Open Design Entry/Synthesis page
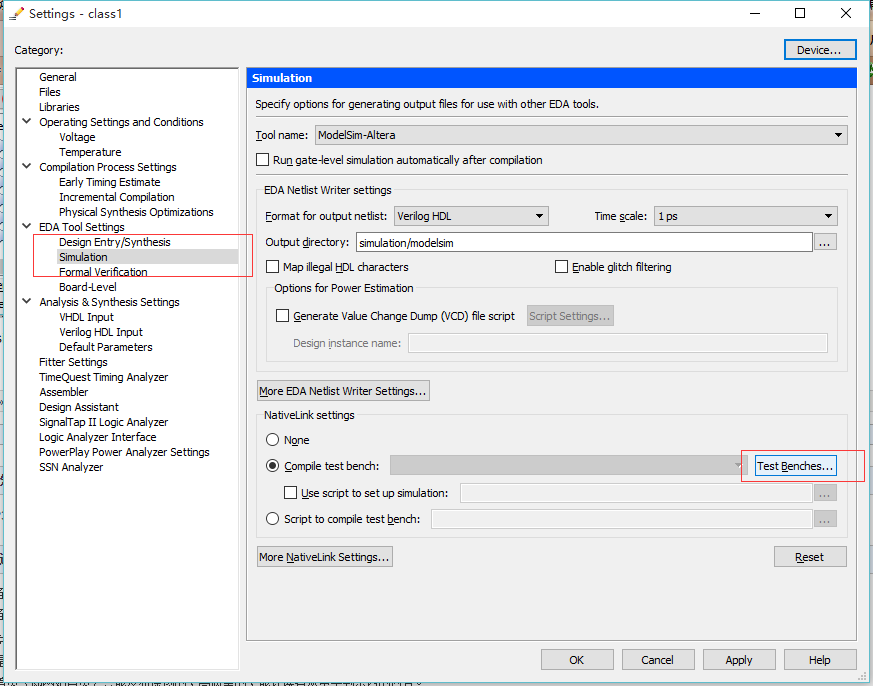This screenshot has width=873, height=686. tap(115, 242)
